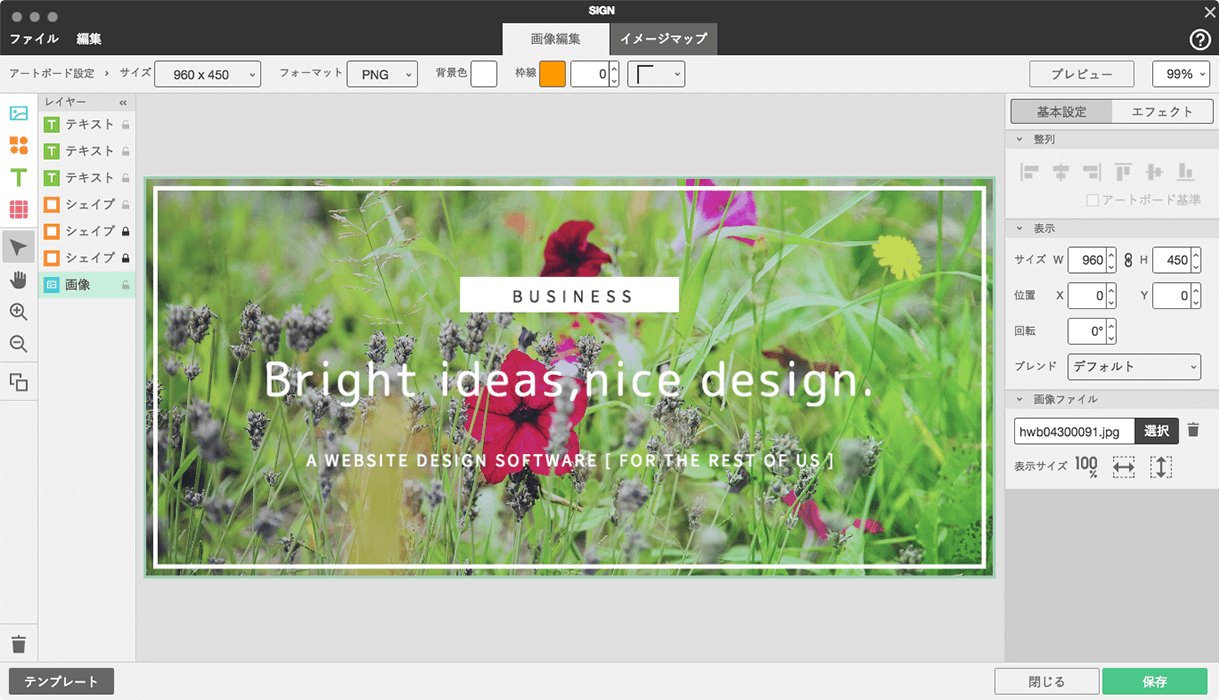Open the ブレンド デフォルト dropdown
The image size is (1220, 700).
coord(1134,367)
